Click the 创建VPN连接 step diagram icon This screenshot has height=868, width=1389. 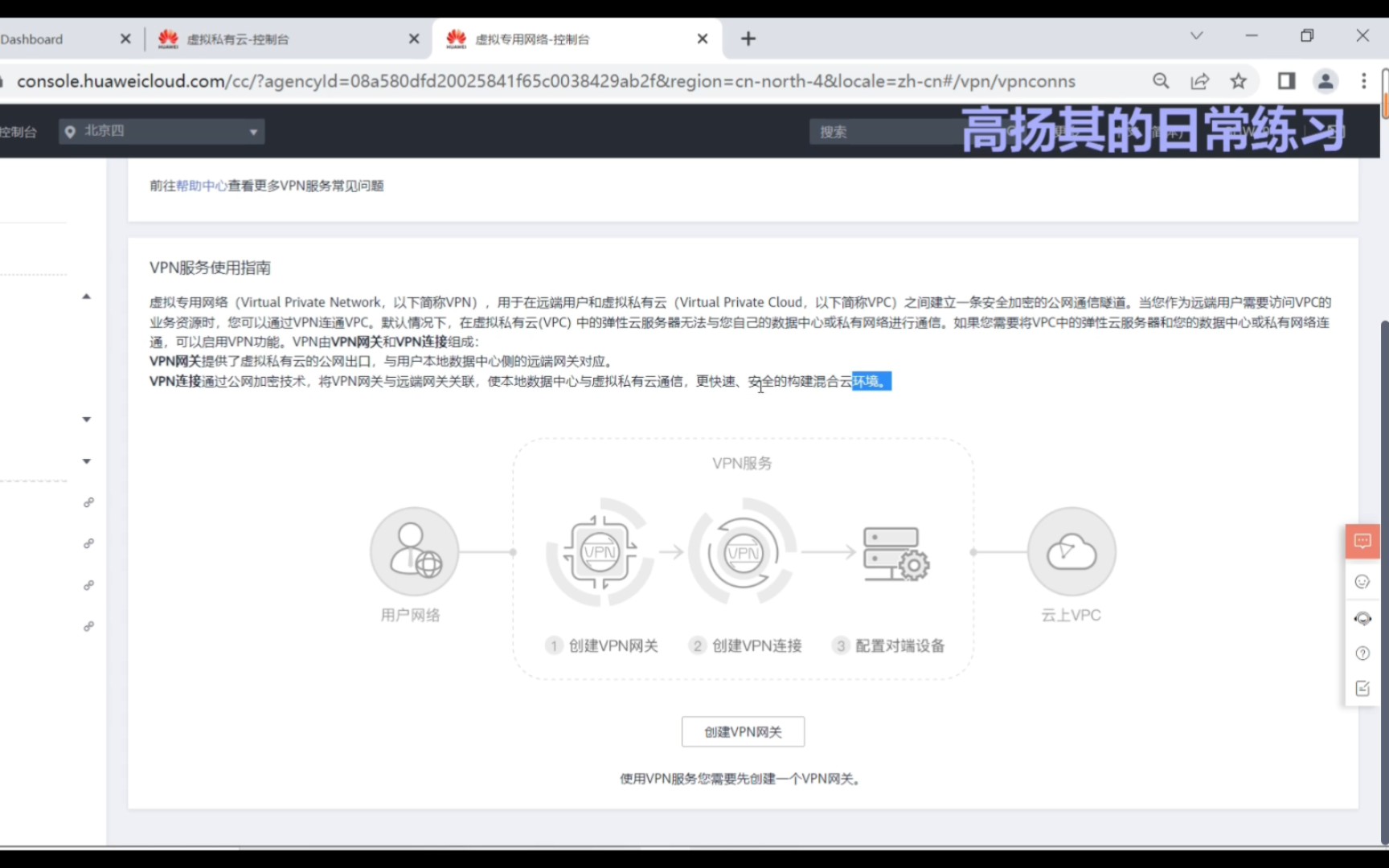pyautogui.click(x=743, y=552)
